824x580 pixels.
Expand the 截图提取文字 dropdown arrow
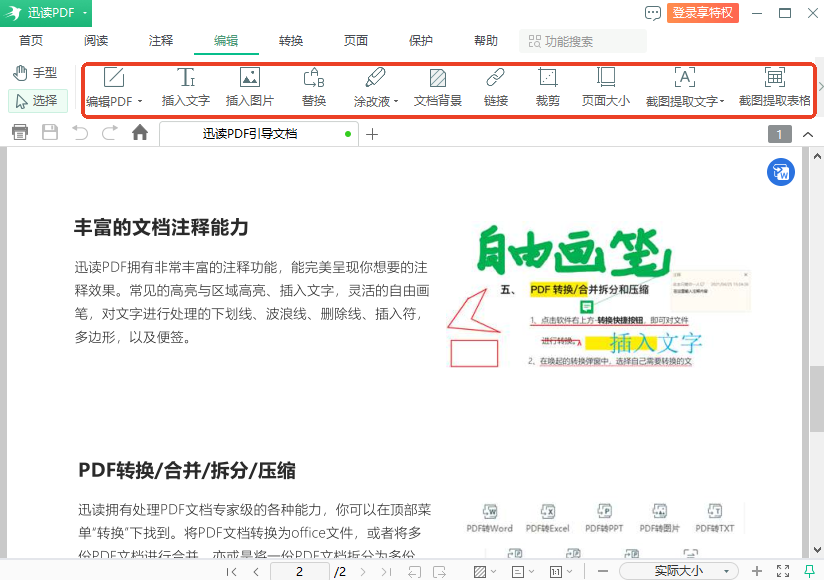(722, 101)
